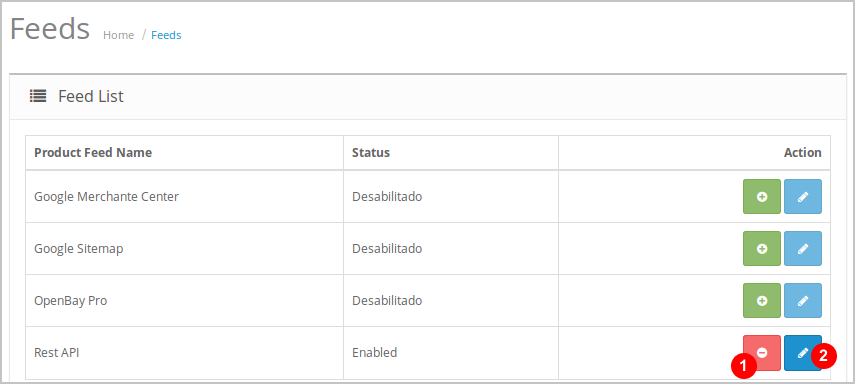Go to the Home breadcrumb link
Screen dimensions: 855x384
[x=118, y=35]
